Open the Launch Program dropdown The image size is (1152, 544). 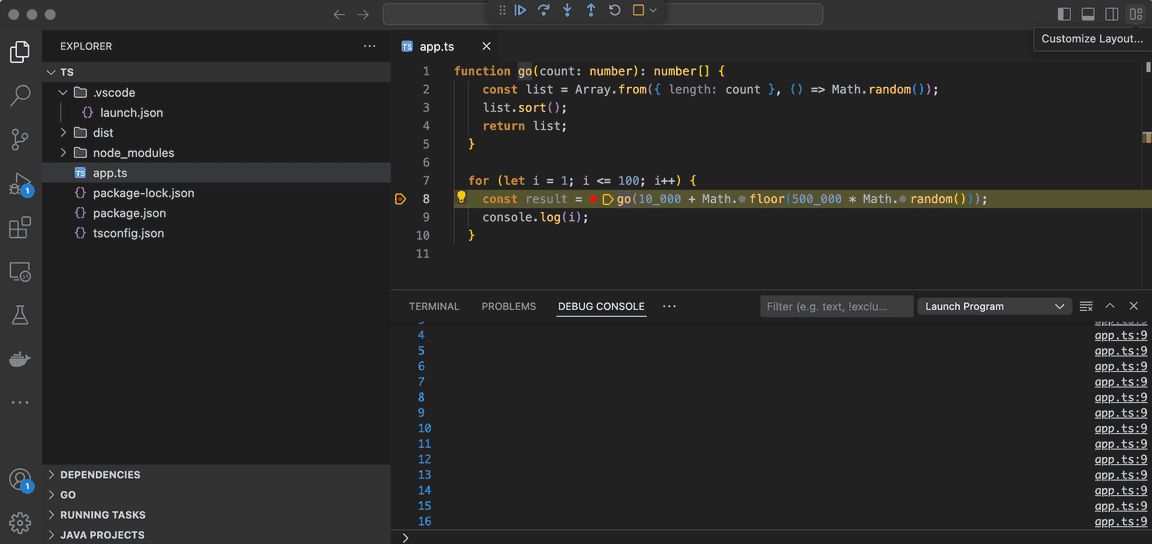(x=994, y=306)
